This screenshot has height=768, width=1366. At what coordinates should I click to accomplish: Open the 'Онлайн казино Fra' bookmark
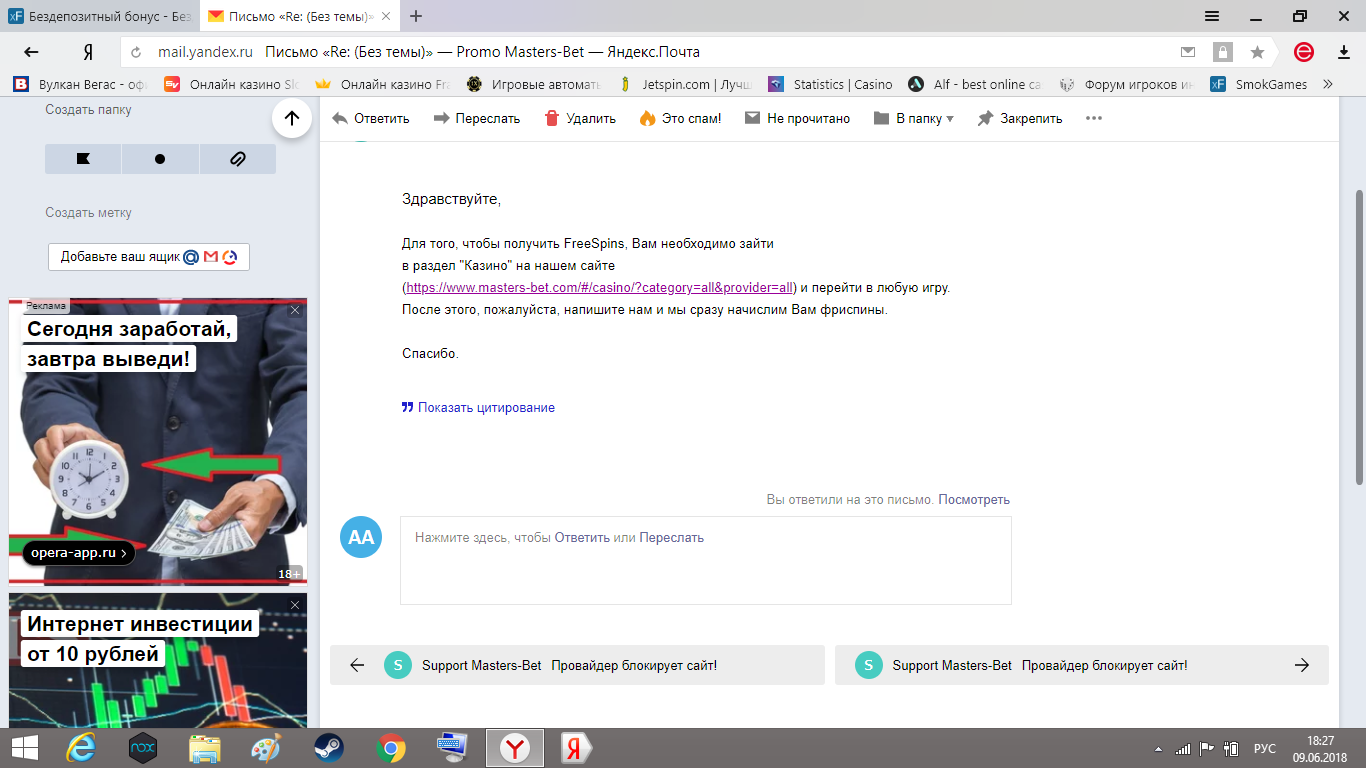click(x=383, y=84)
